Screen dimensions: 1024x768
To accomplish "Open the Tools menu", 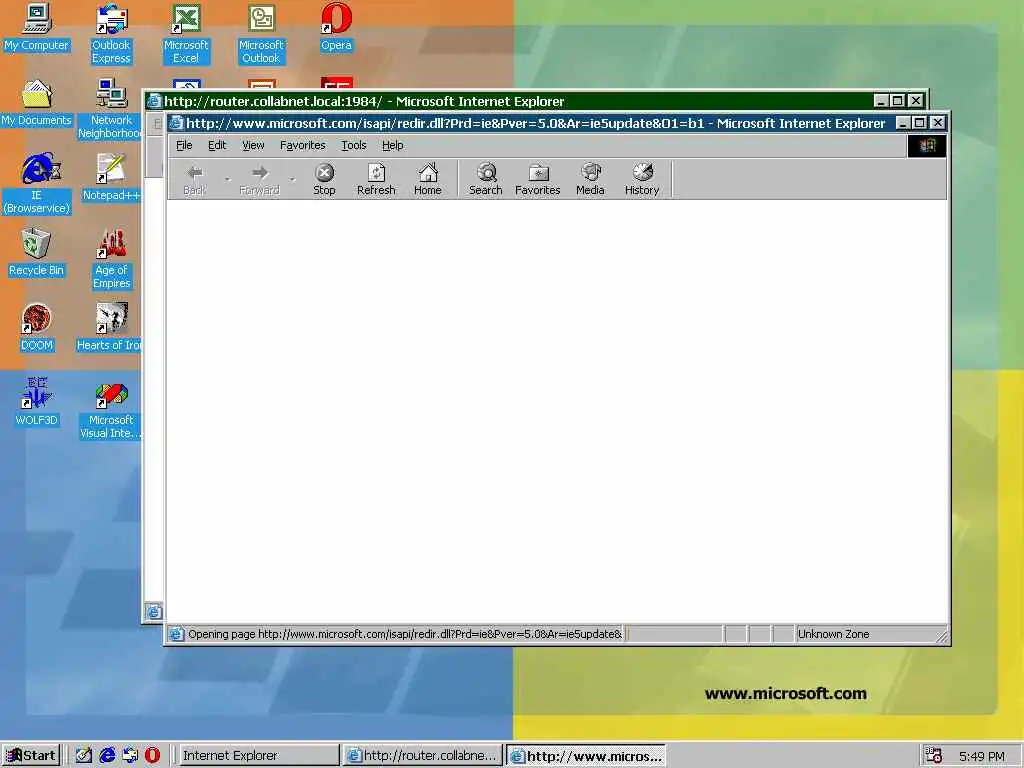I will 354,145.
